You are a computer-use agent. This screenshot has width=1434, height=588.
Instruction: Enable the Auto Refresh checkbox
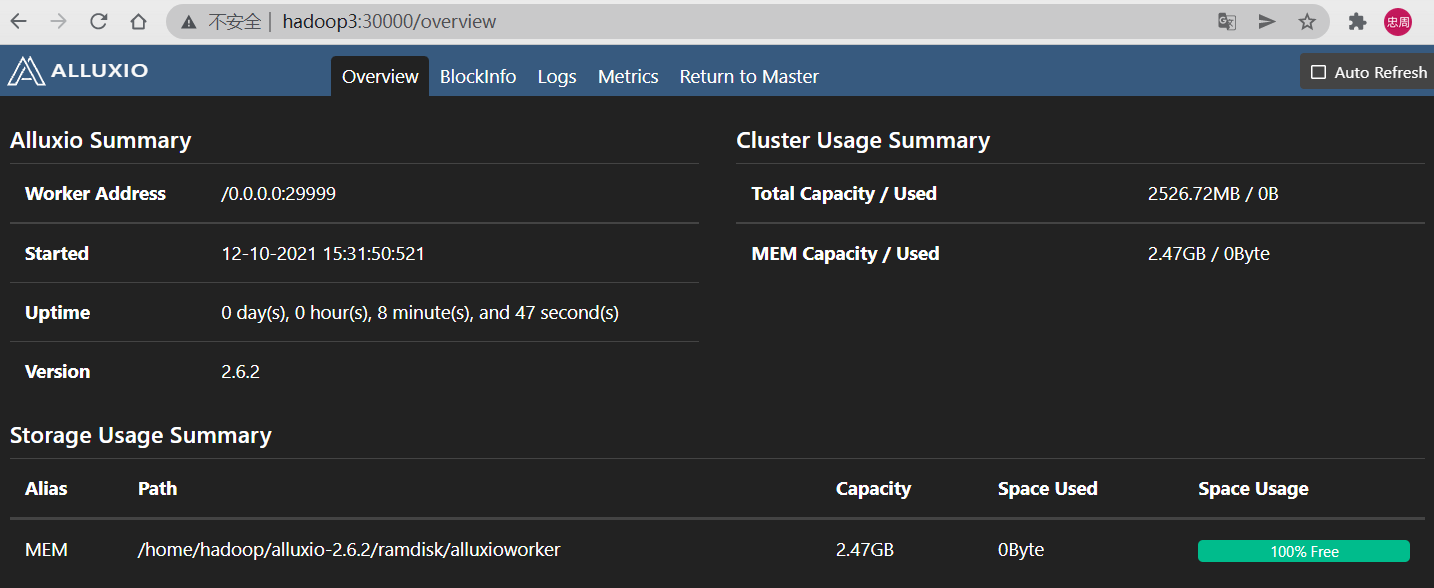[1318, 72]
